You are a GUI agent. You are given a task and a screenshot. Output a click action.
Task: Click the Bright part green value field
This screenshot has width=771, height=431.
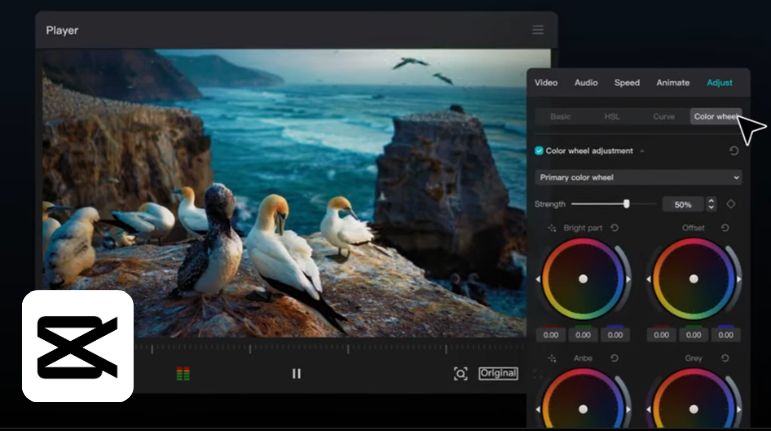click(x=583, y=335)
